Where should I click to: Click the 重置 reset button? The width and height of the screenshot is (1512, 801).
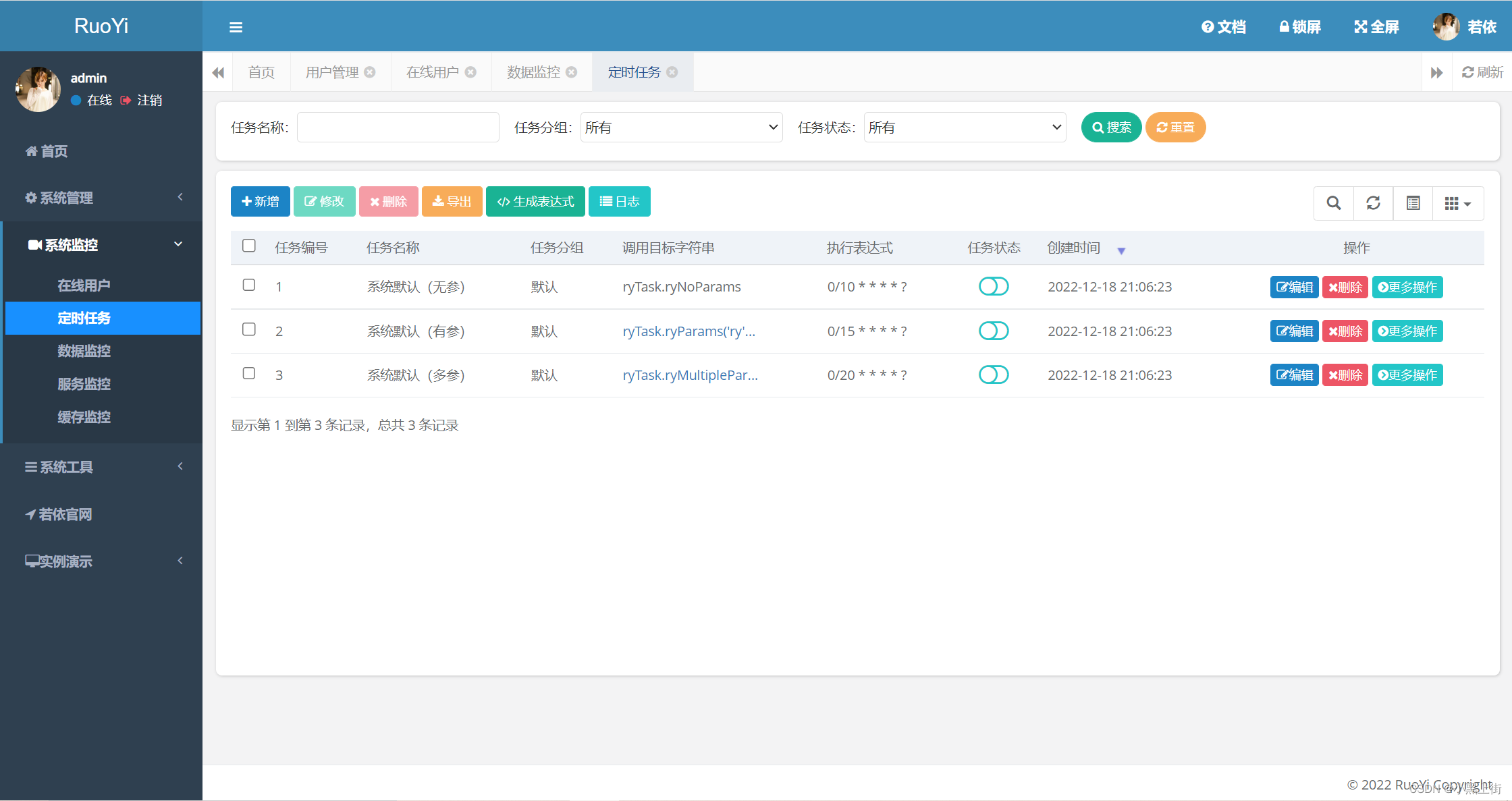coord(1175,128)
